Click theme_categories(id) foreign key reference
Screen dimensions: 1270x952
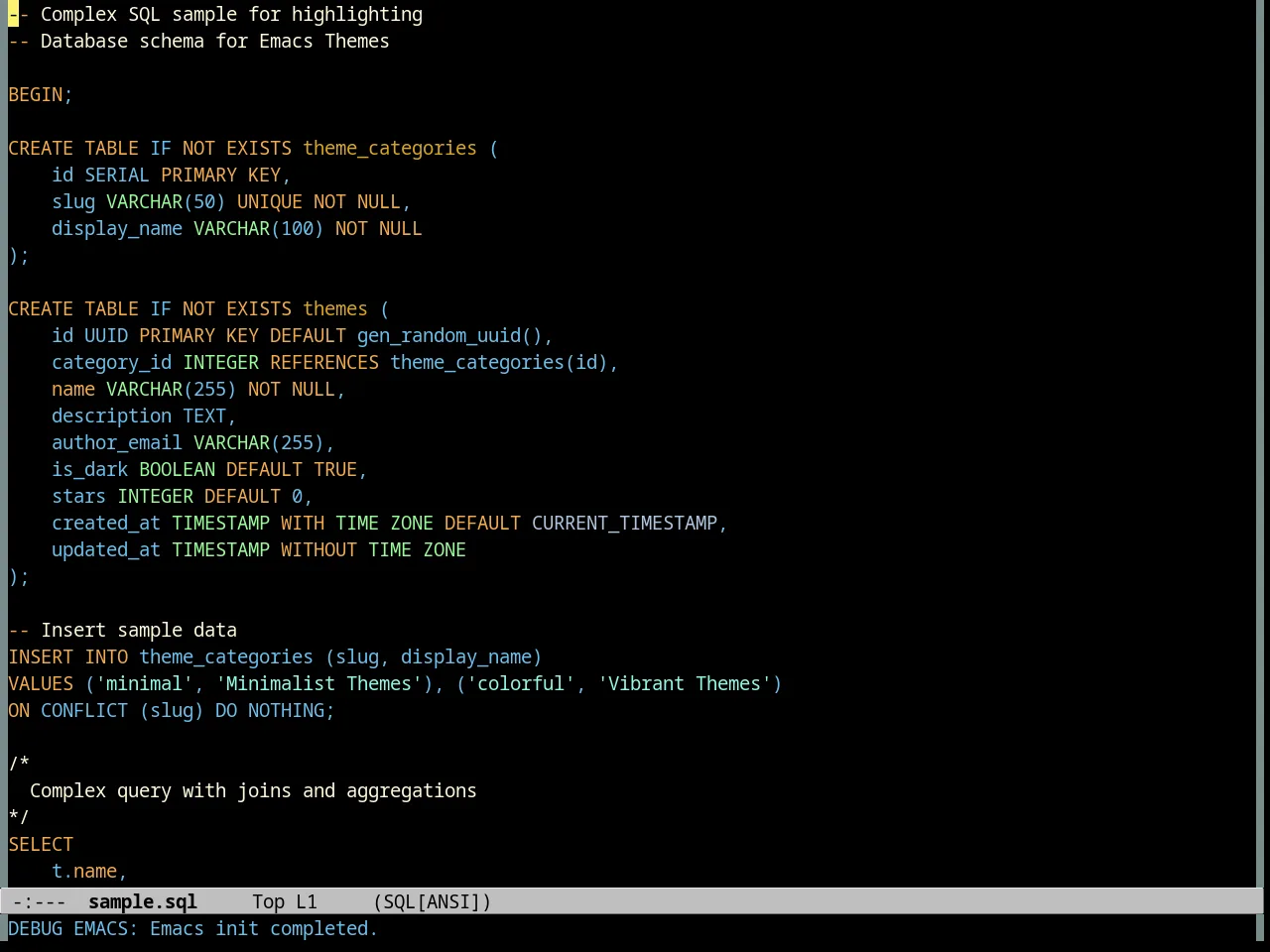(499, 362)
